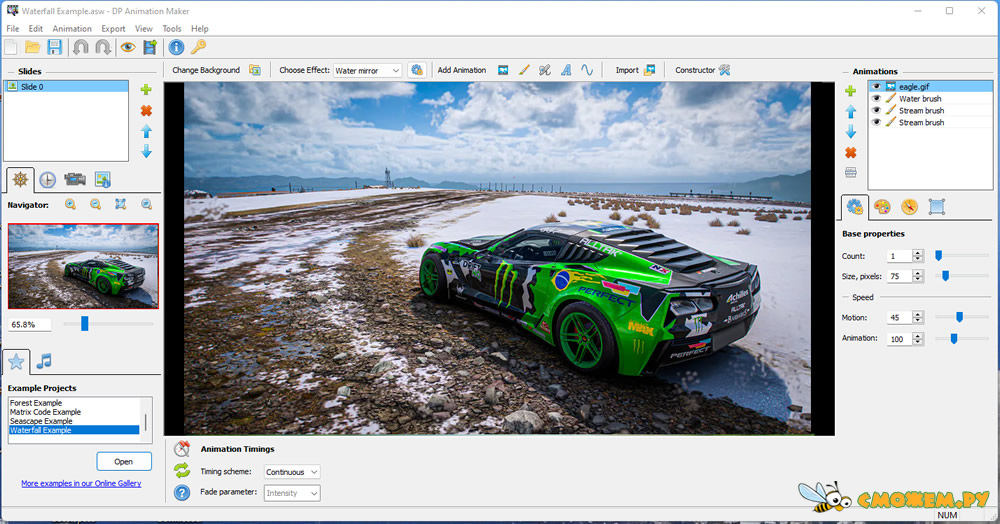
Task: Click the Open button for example project
Action: pos(124,462)
